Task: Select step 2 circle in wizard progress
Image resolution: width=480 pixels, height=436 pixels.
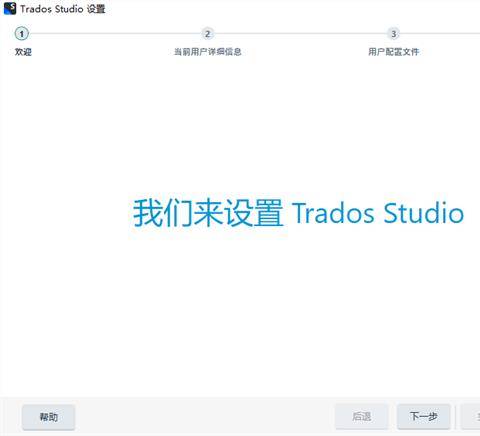Action: 207,34
